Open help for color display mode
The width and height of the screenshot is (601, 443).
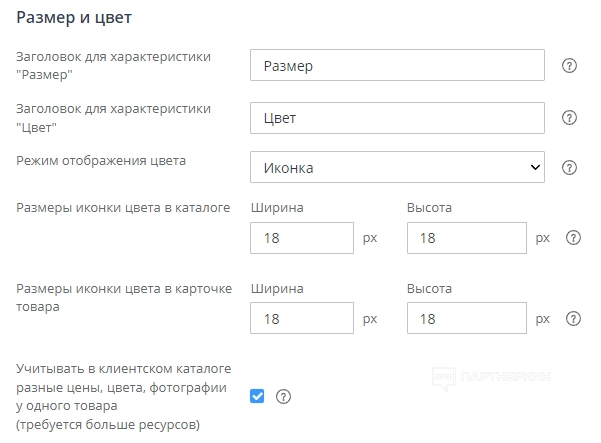pyautogui.click(x=570, y=168)
